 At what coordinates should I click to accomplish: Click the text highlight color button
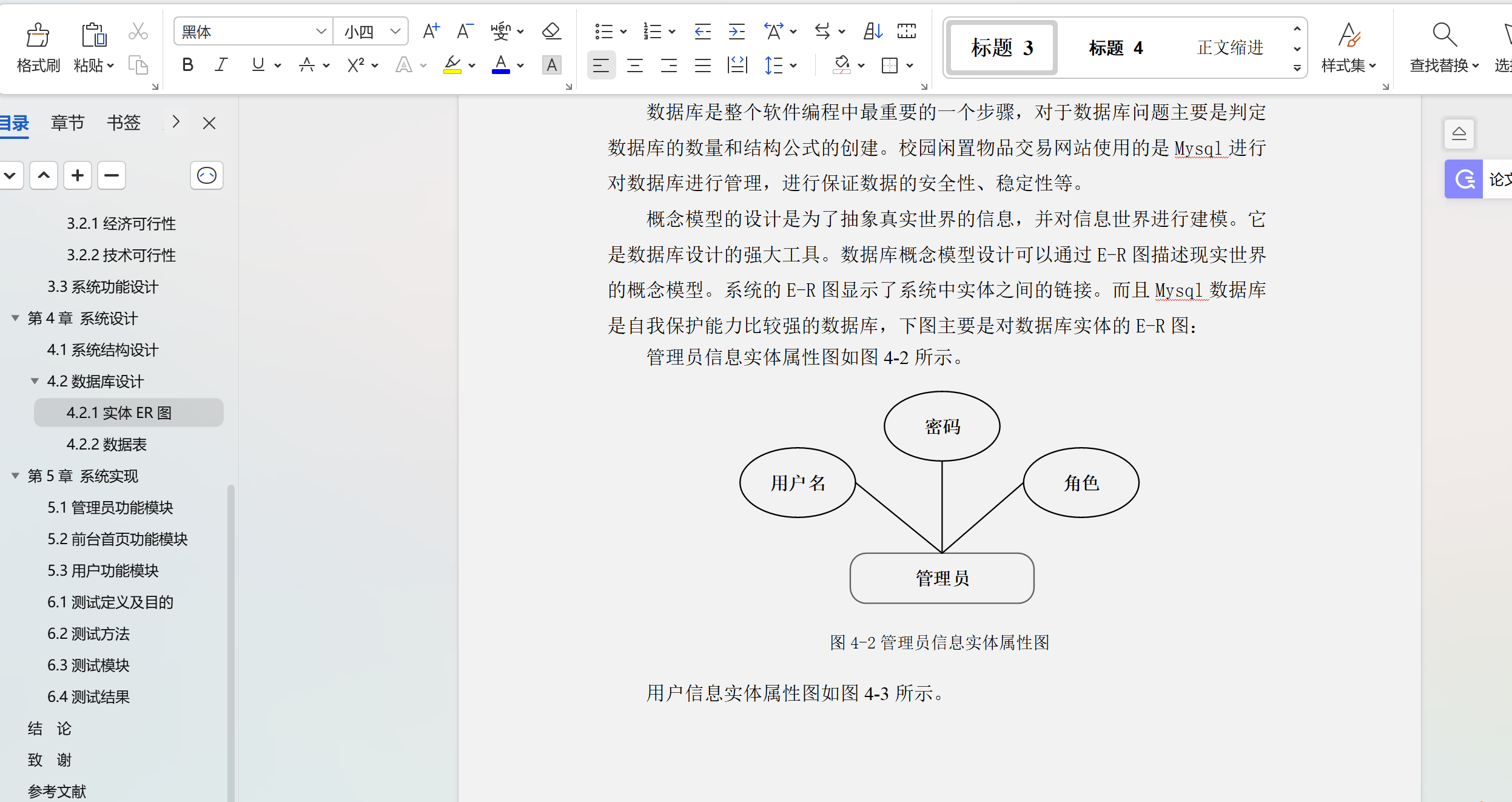[x=452, y=64]
